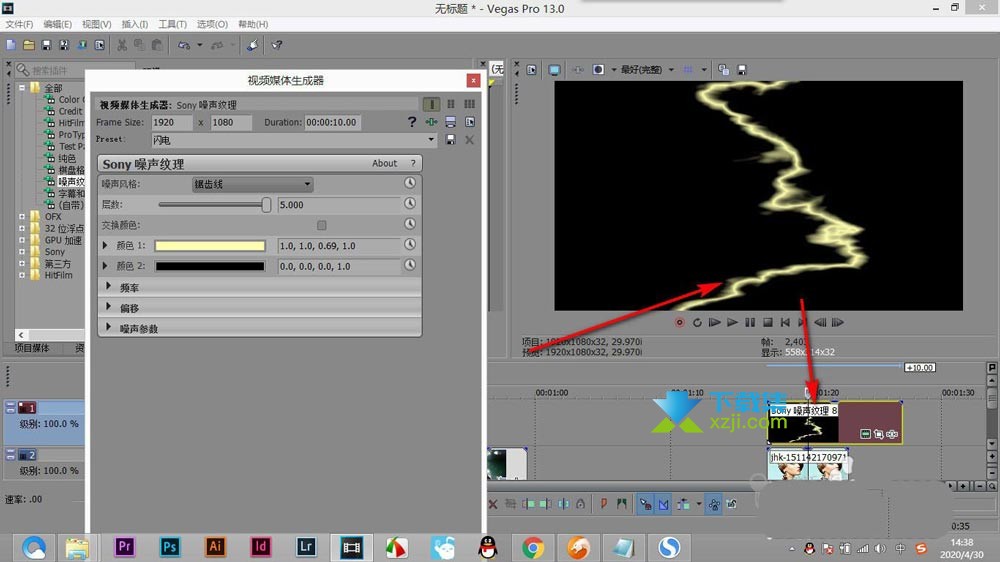The width and height of the screenshot is (1000, 562).
Task: Select the triple-column plugin view icon
Action: pyautogui.click(x=469, y=104)
